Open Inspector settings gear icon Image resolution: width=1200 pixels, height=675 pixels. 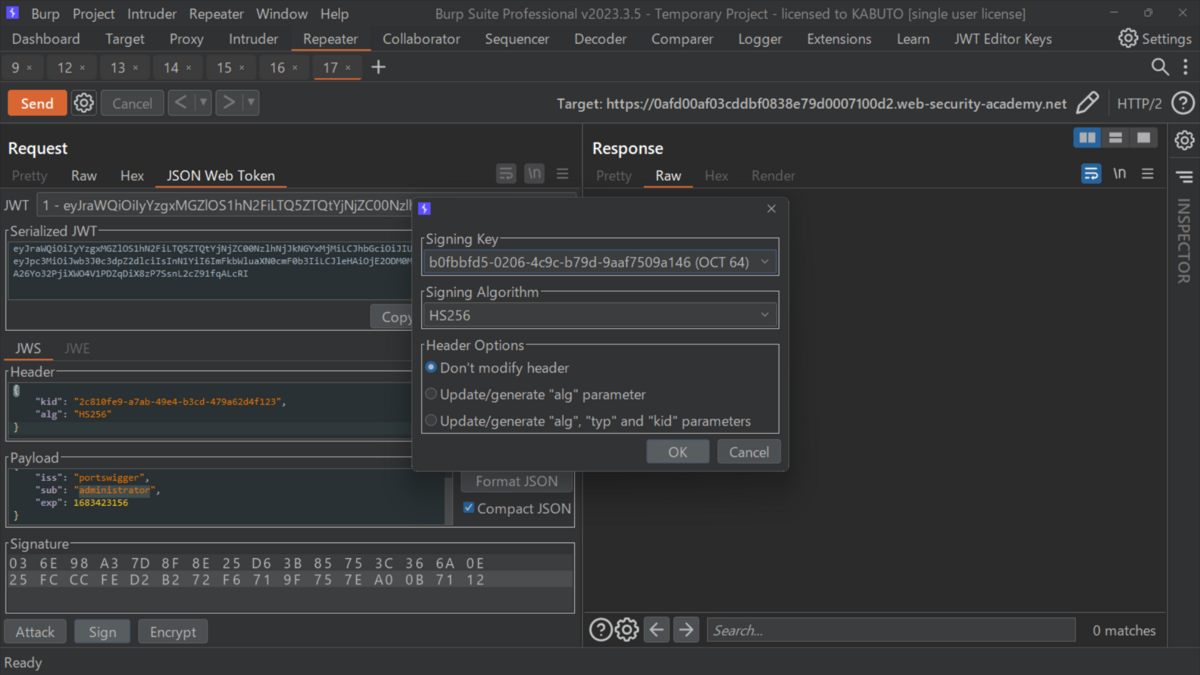pos(1184,140)
